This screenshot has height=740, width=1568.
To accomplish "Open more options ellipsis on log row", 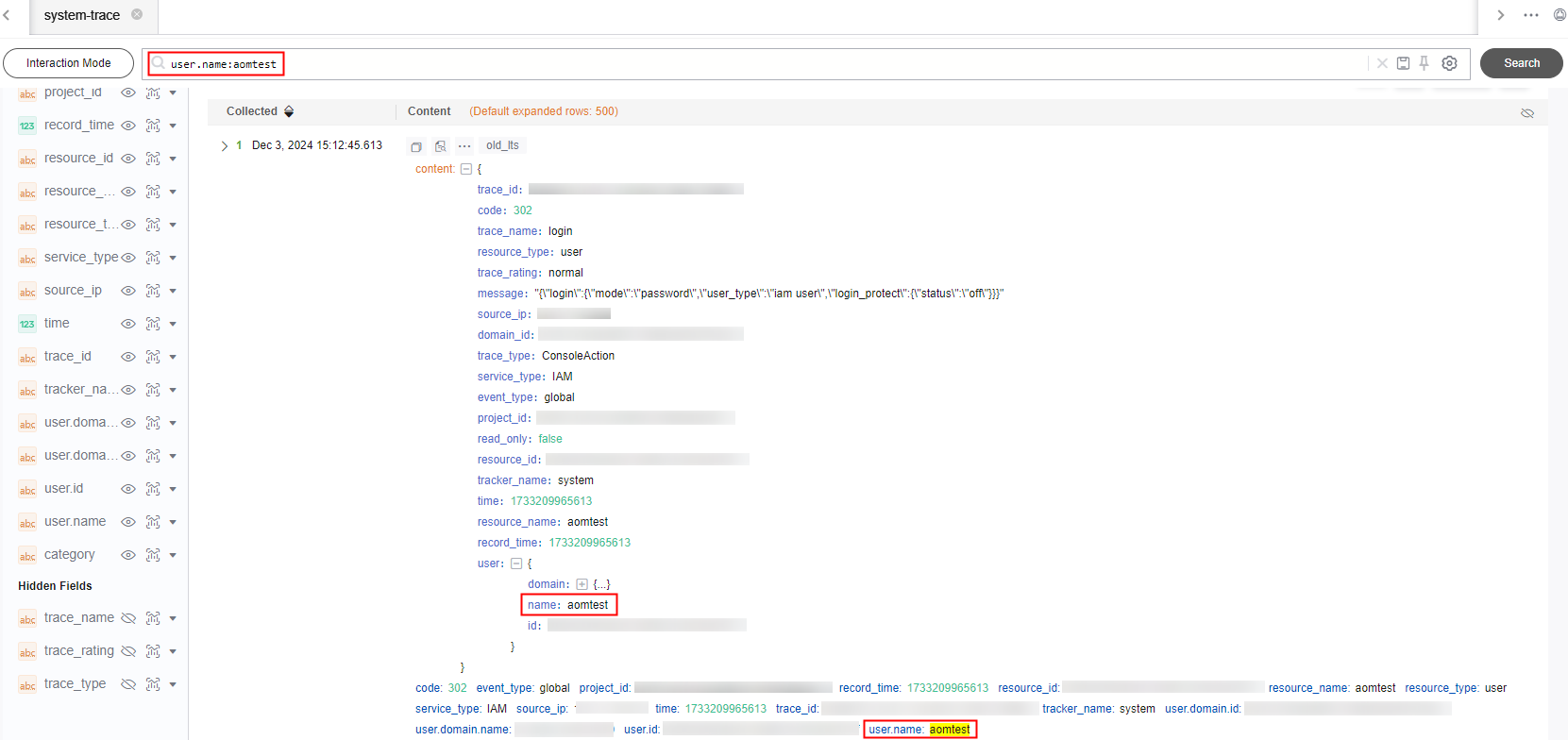I will point(464,146).
